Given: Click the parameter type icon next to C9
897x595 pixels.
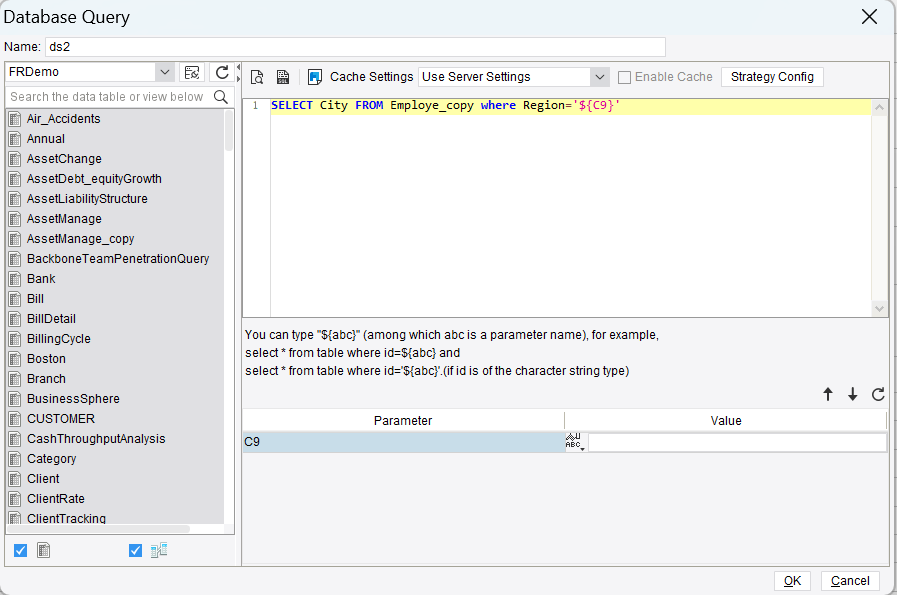Looking at the screenshot, I should [x=570, y=438].
